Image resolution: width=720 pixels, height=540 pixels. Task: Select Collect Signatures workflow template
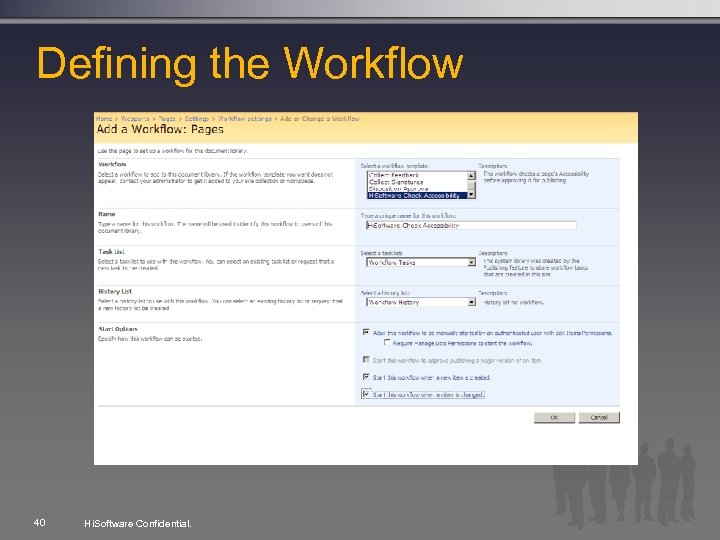point(417,182)
